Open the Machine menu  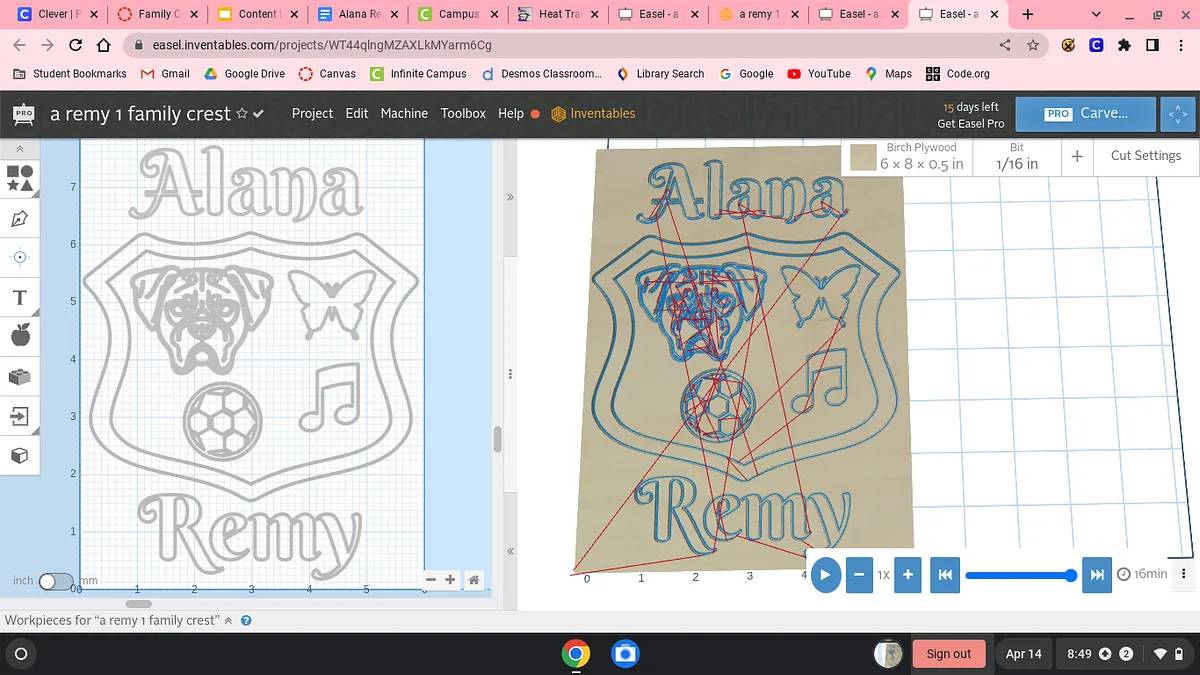tap(404, 114)
